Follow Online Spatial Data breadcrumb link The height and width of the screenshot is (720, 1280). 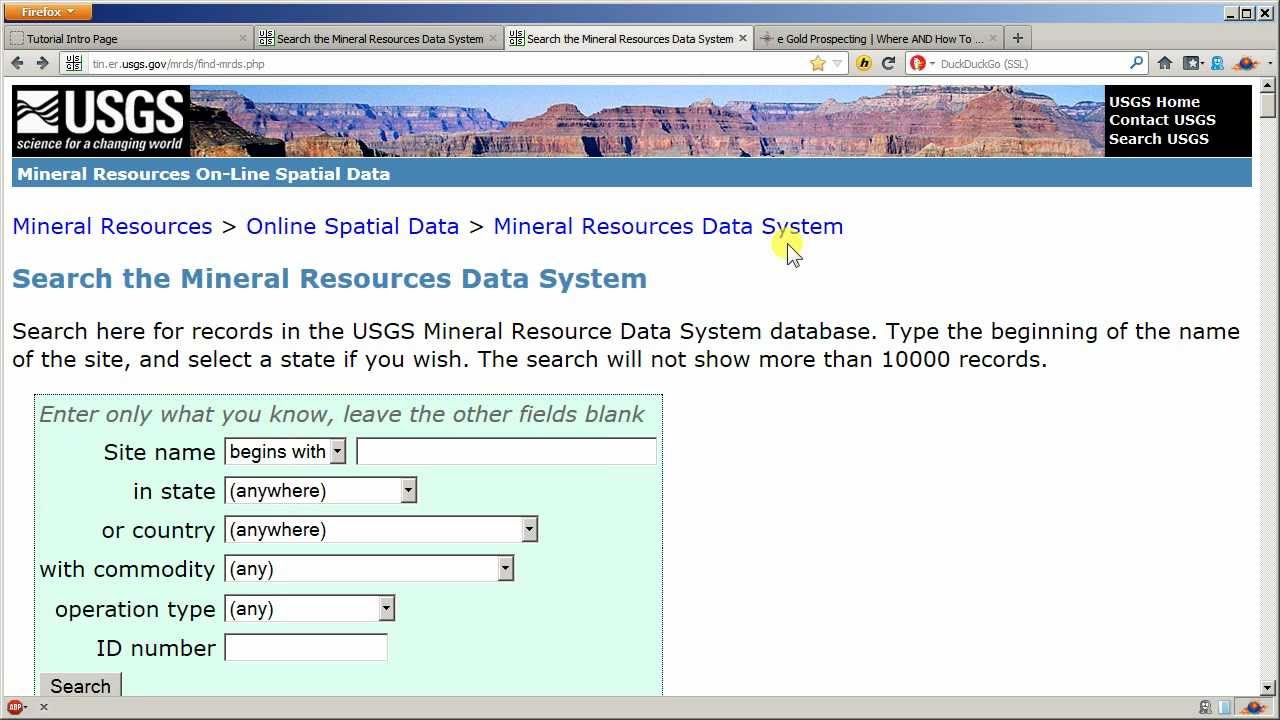[352, 226]
